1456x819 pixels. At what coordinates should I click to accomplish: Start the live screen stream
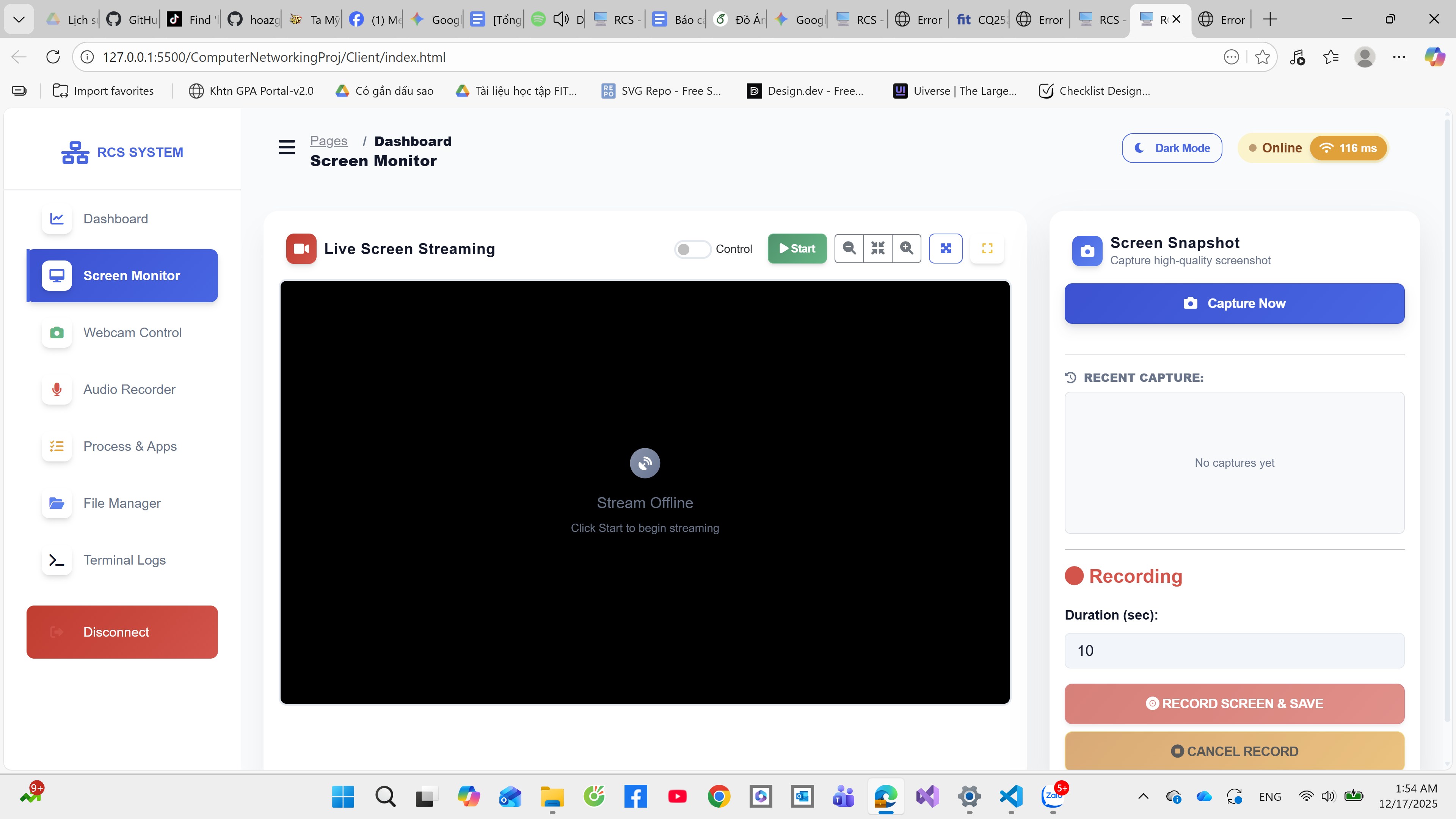[x=797, y=249]
